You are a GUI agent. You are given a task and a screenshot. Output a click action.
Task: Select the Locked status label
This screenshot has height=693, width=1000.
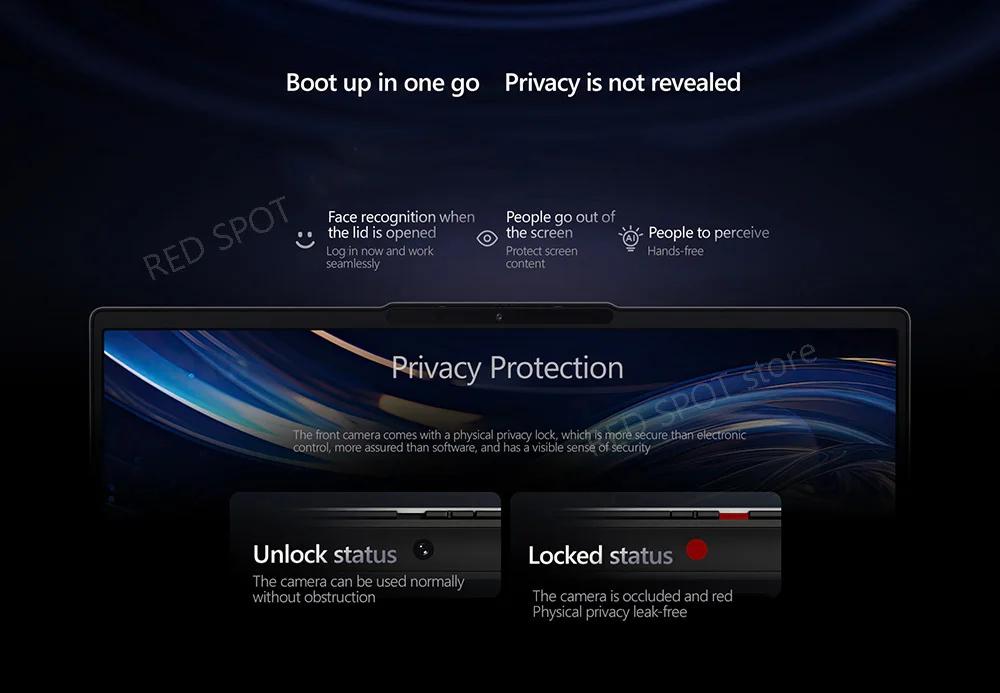click(600, 556)
